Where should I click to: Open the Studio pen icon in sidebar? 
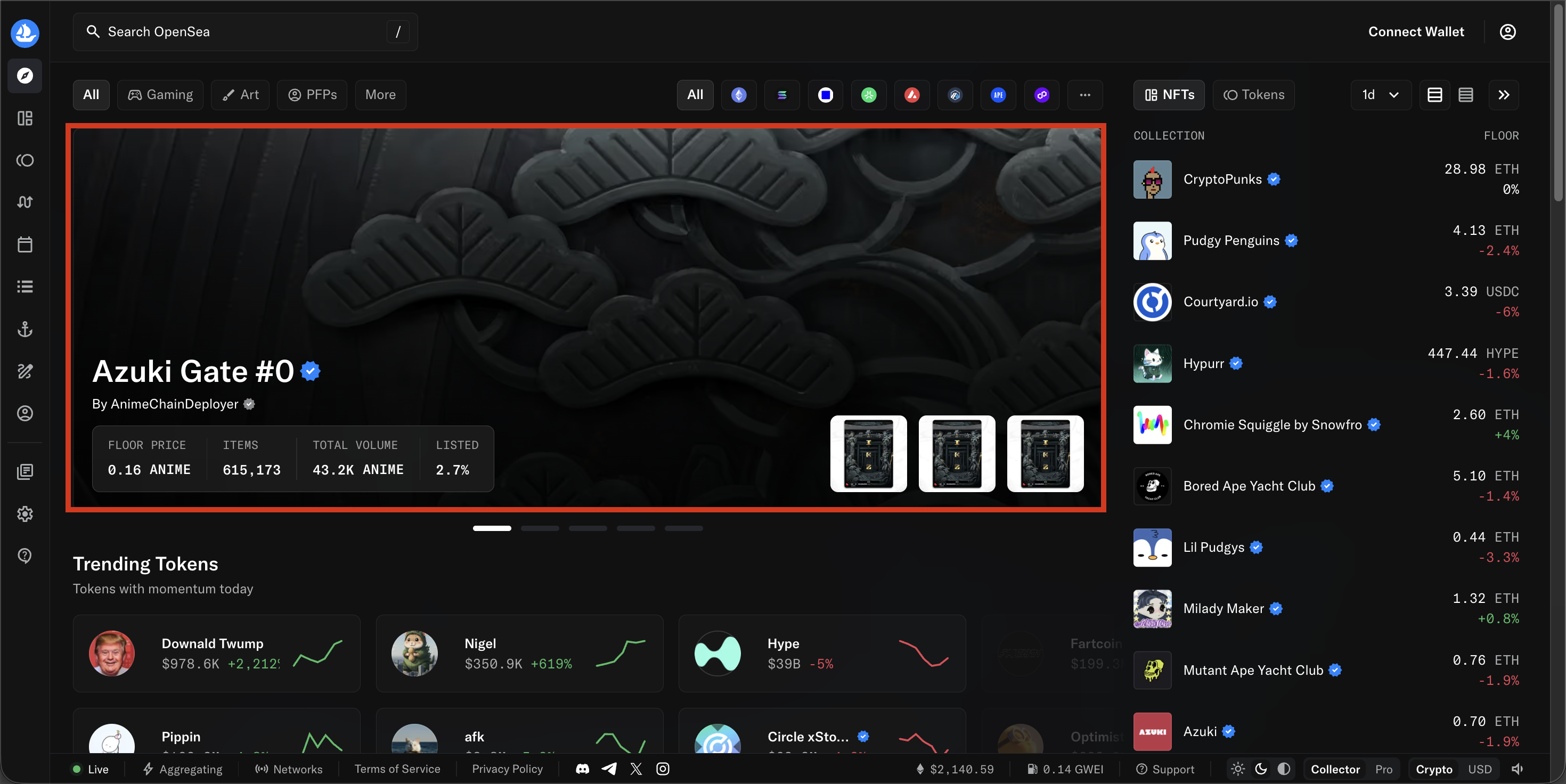25,371
